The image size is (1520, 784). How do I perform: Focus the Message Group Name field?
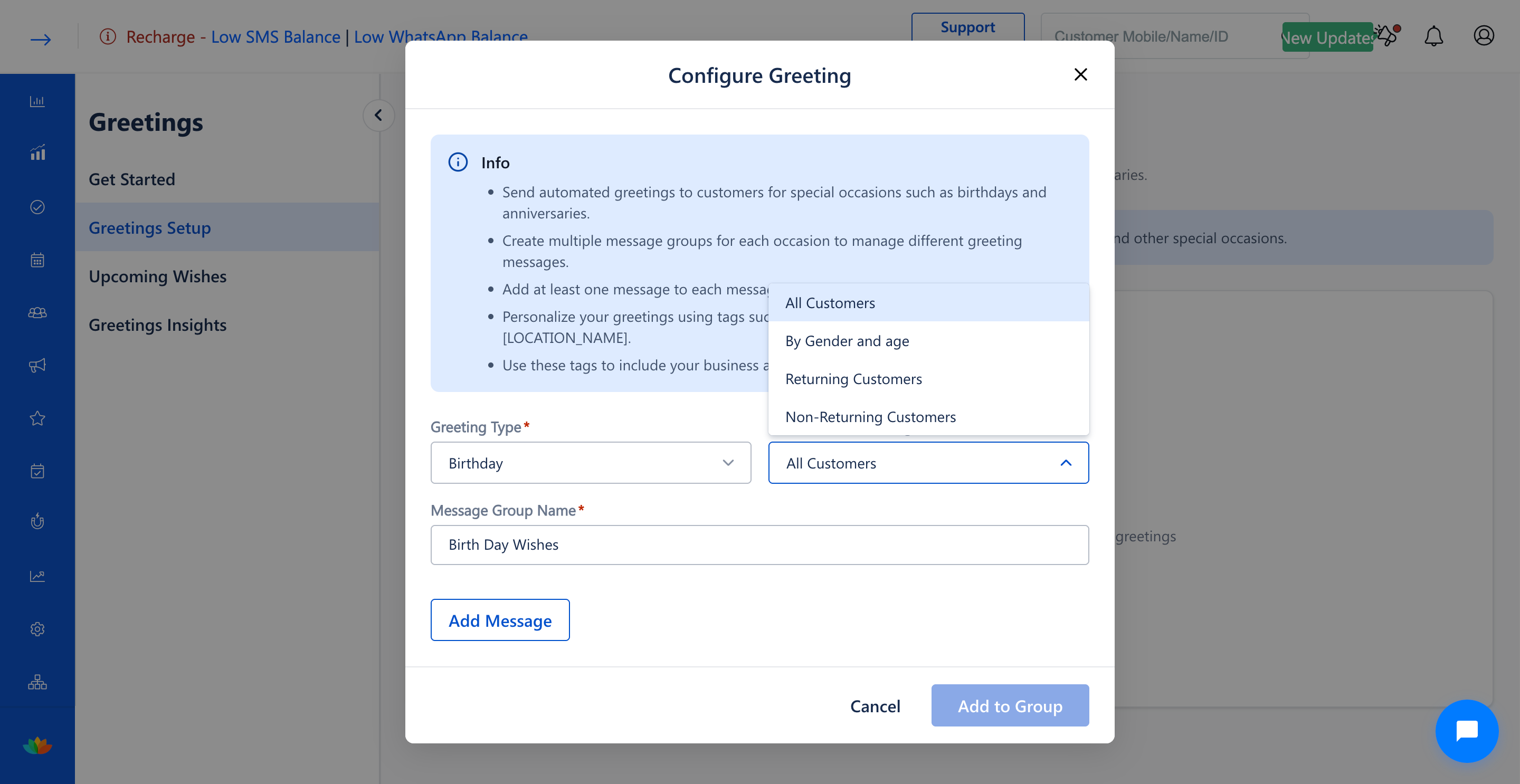point(759,545)
